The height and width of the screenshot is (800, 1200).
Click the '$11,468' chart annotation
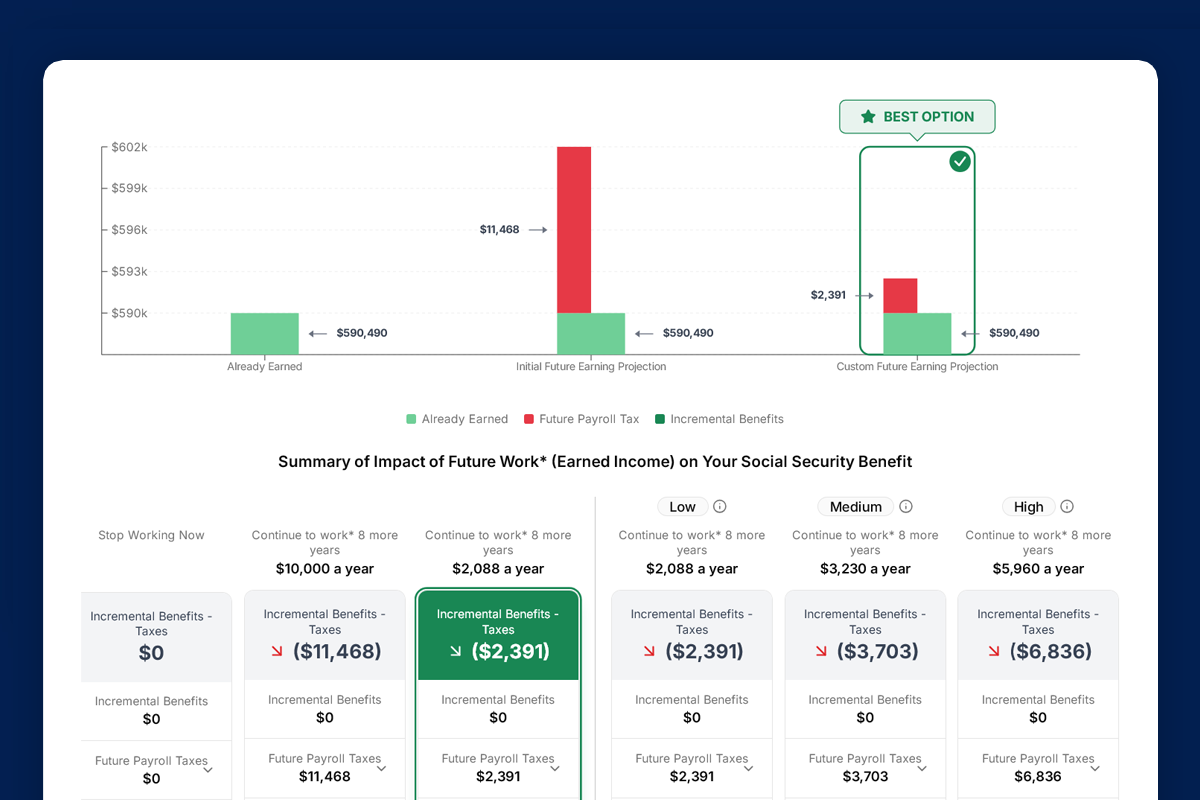coord(500,230)
